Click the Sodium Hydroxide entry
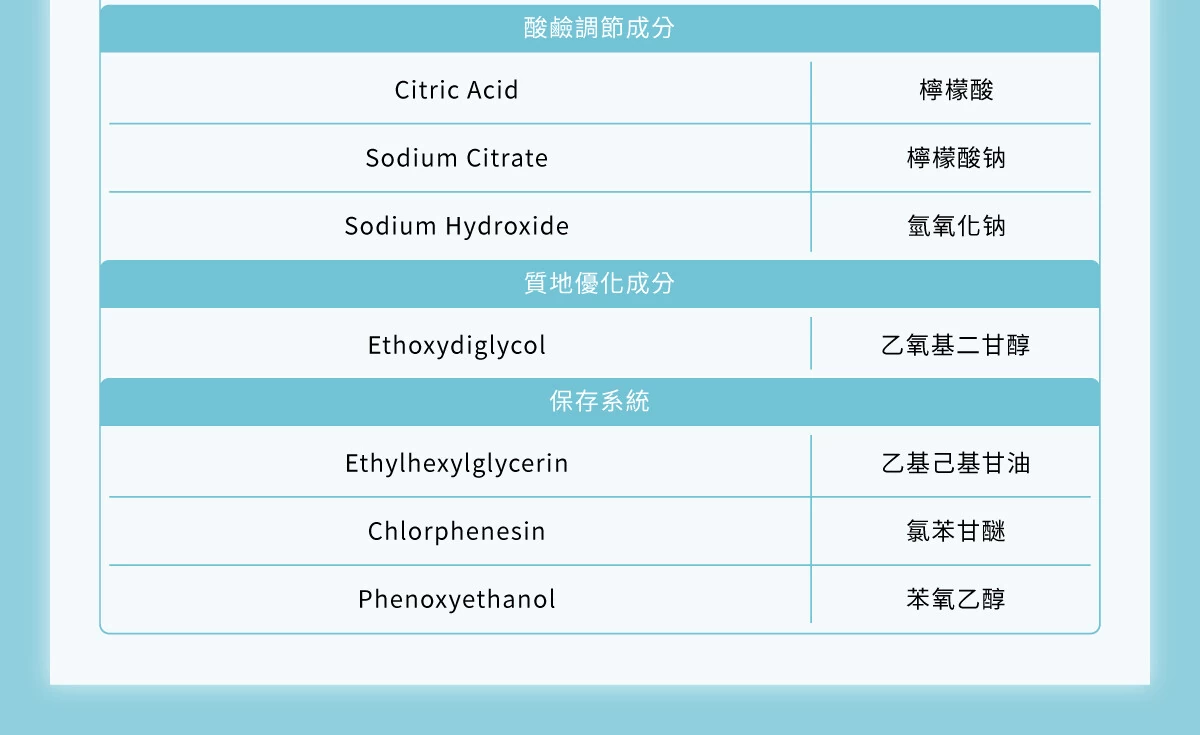Screen dimensions: 1200x735 [457, 226]
